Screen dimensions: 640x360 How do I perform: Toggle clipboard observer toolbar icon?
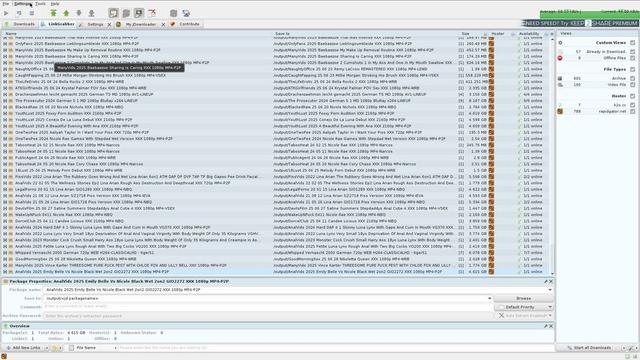coord(113,13)
